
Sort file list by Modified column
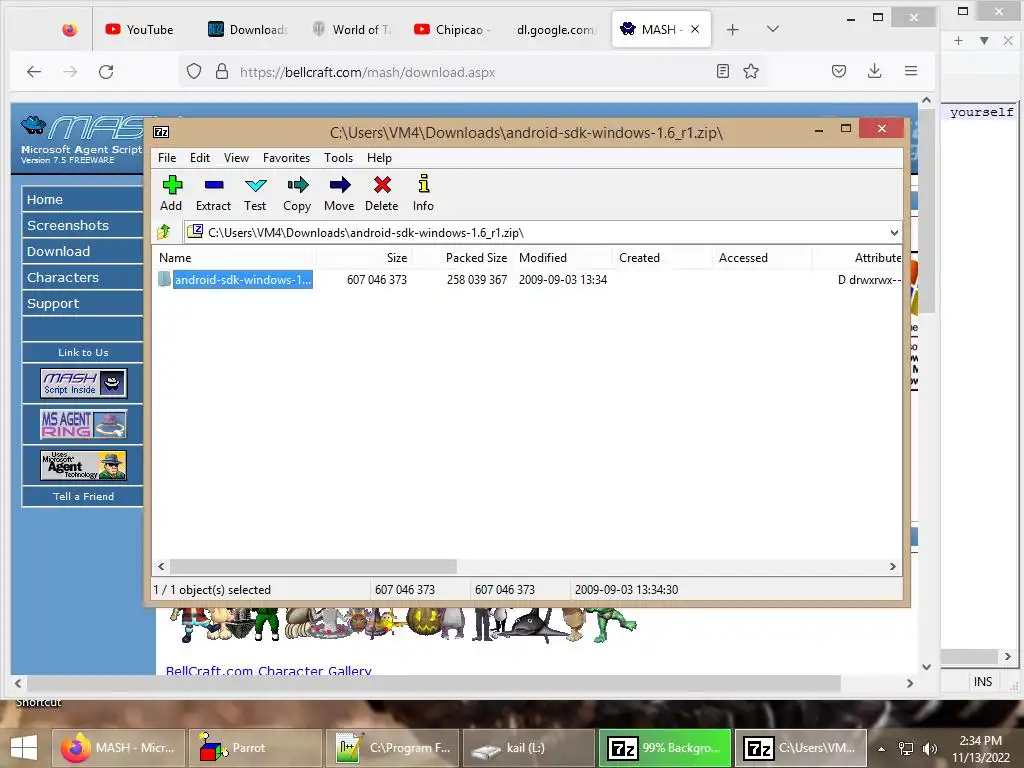pos(543,258)
